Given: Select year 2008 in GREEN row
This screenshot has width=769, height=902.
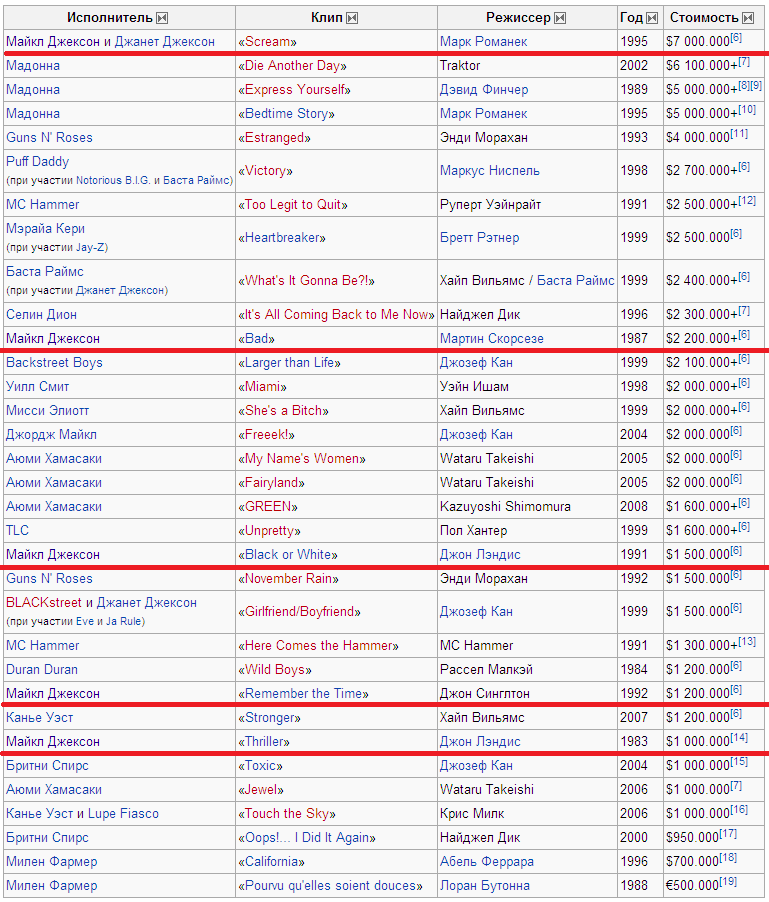Looking at the screenshot, I should [634, 507].
